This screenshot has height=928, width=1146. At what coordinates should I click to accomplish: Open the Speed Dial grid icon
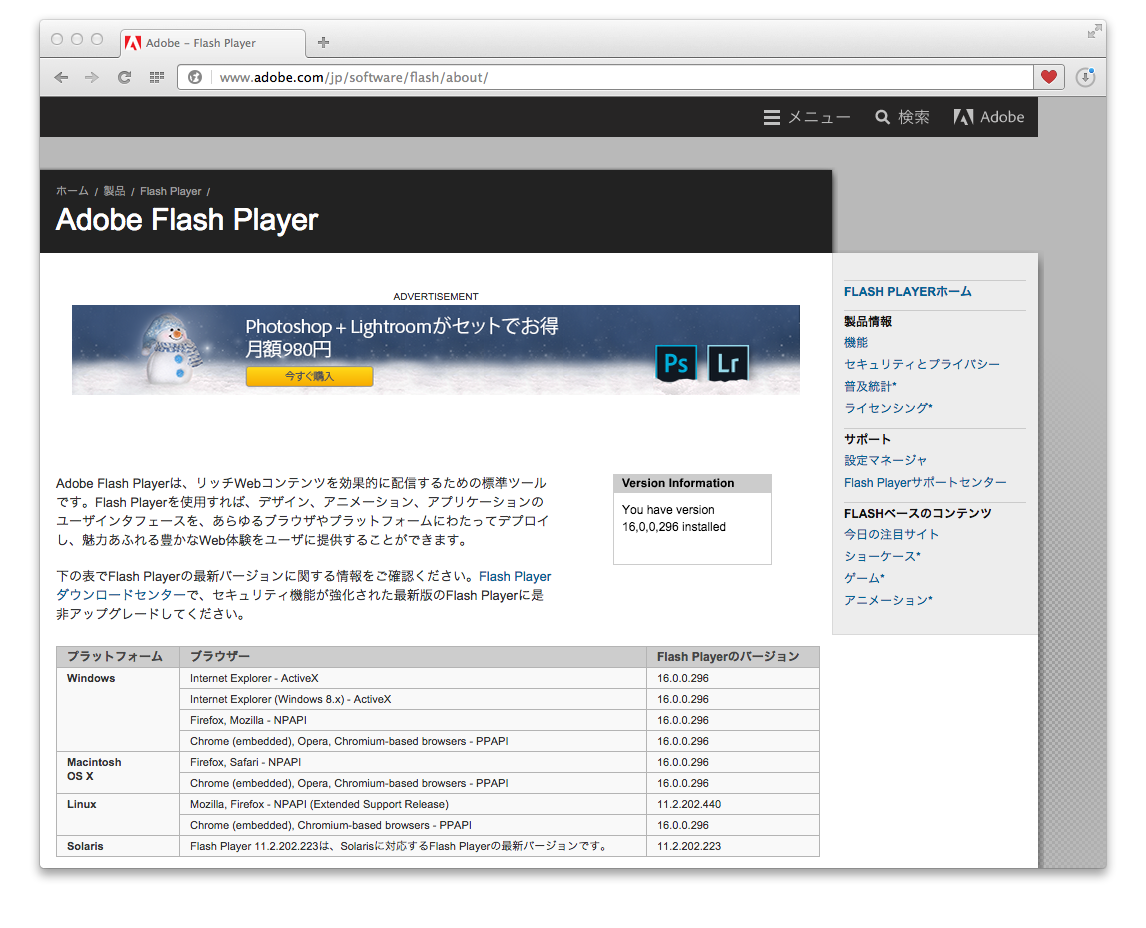pos(156,77)
